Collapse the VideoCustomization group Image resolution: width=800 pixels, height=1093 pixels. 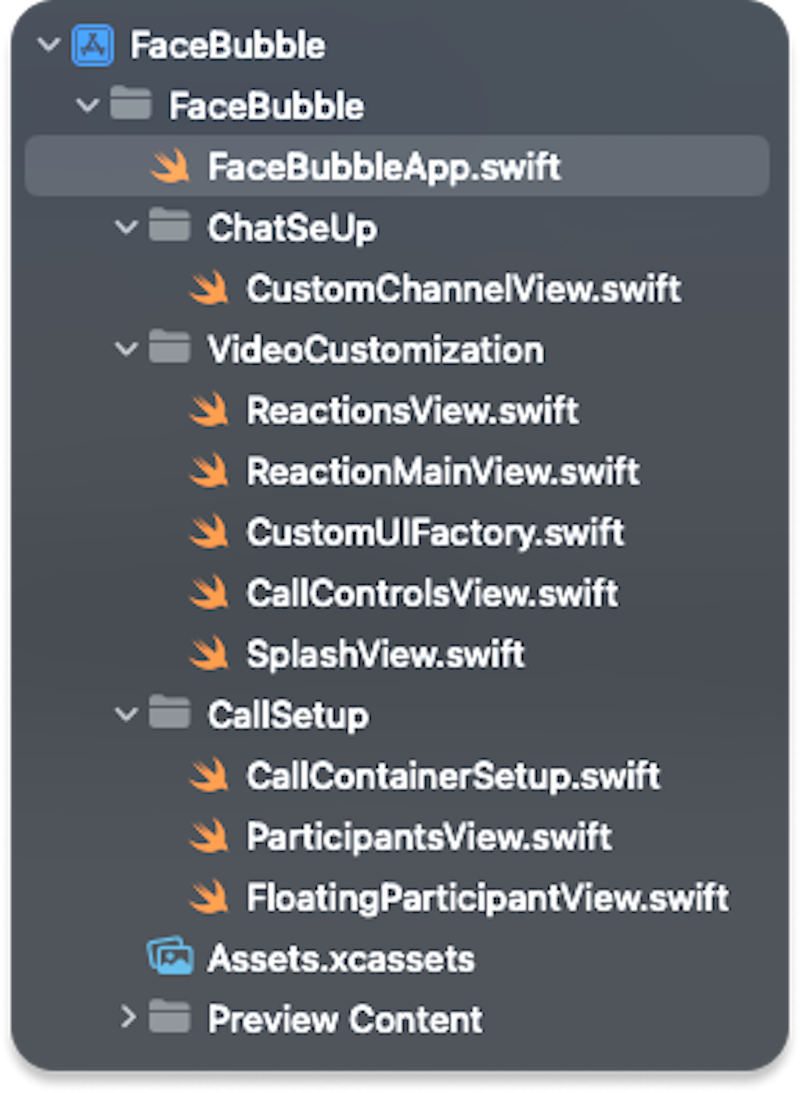pos(125,349)
